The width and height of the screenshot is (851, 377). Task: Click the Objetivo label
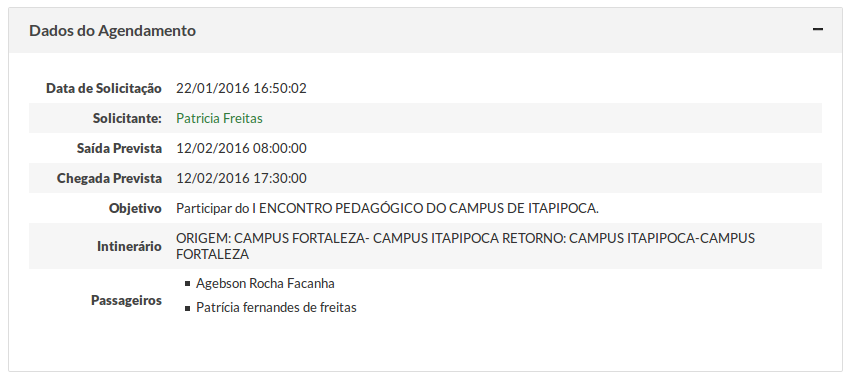(135, 208)
